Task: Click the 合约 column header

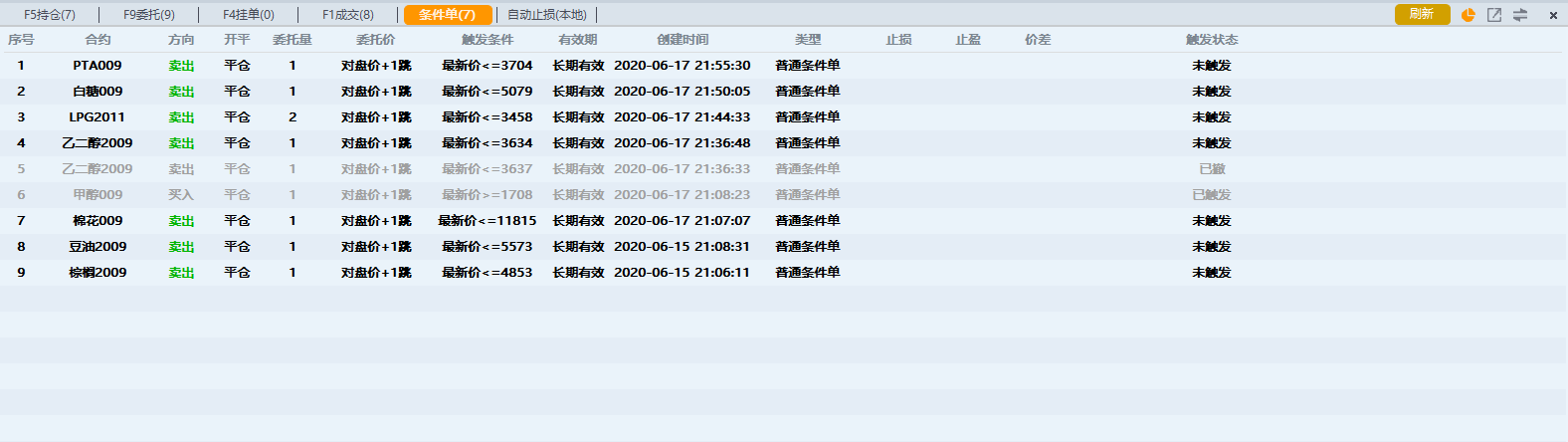Action: click(x=98, y=40)
